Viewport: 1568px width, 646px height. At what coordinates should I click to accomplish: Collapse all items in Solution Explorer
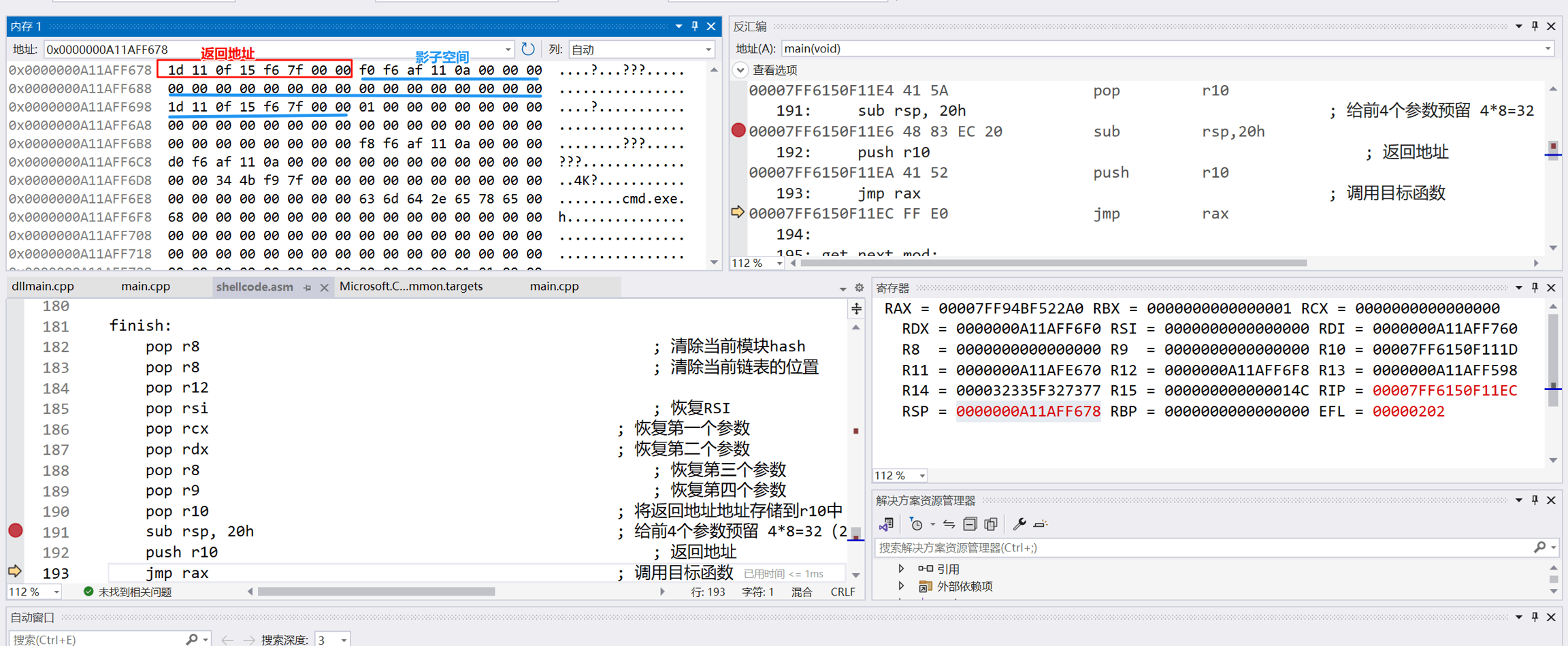(970, 524)
